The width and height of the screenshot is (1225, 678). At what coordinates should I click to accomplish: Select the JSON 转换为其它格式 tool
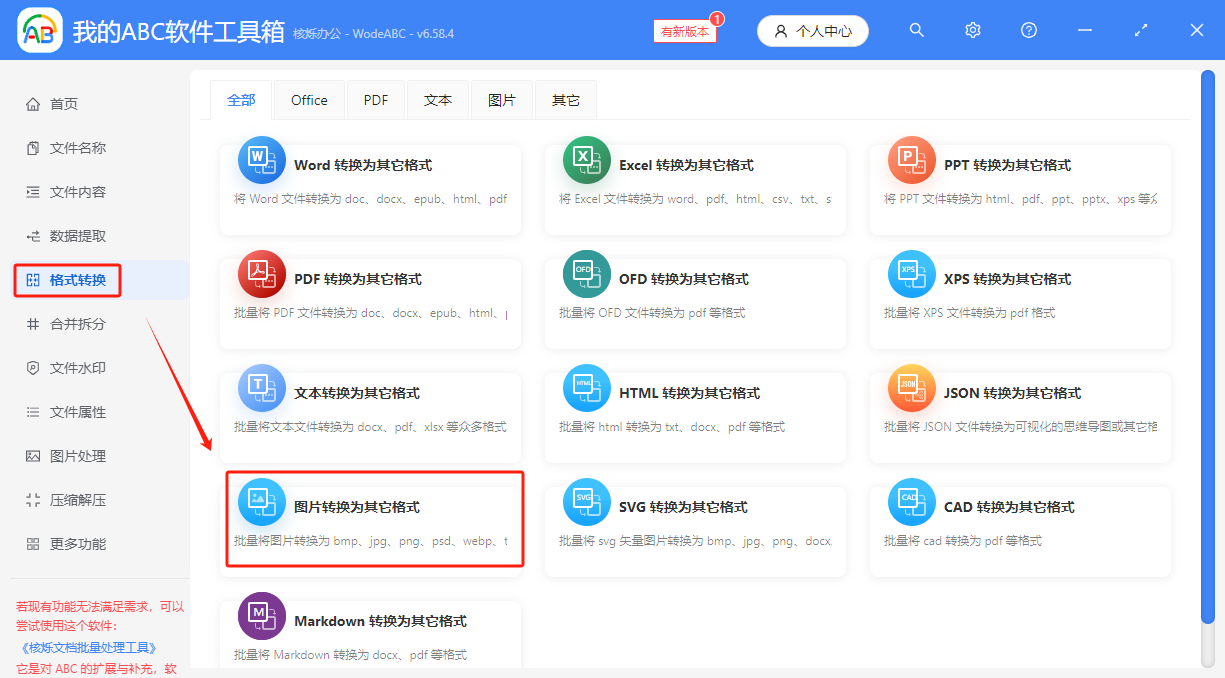pyautogui.click(x=1019, y=414)
